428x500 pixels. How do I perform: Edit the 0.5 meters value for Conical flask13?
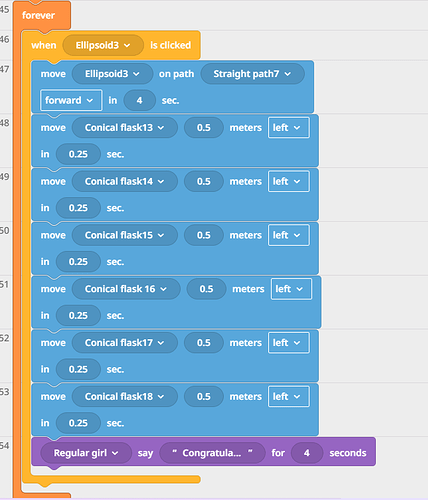204,127
